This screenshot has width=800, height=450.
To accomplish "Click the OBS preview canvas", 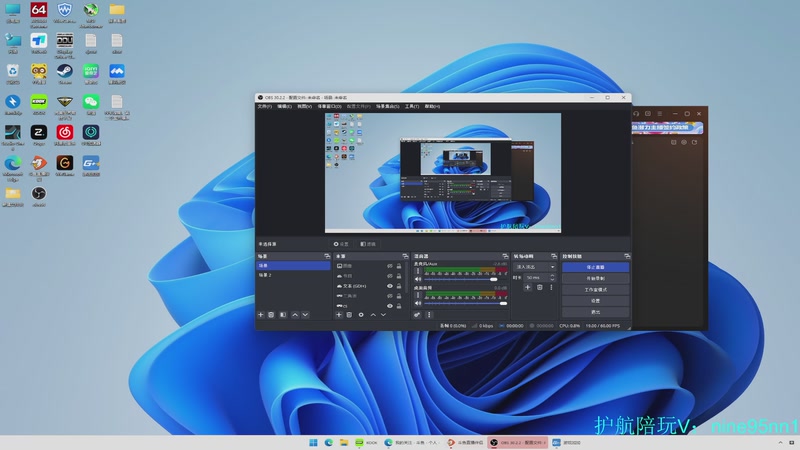I will (x=443, y=173).
